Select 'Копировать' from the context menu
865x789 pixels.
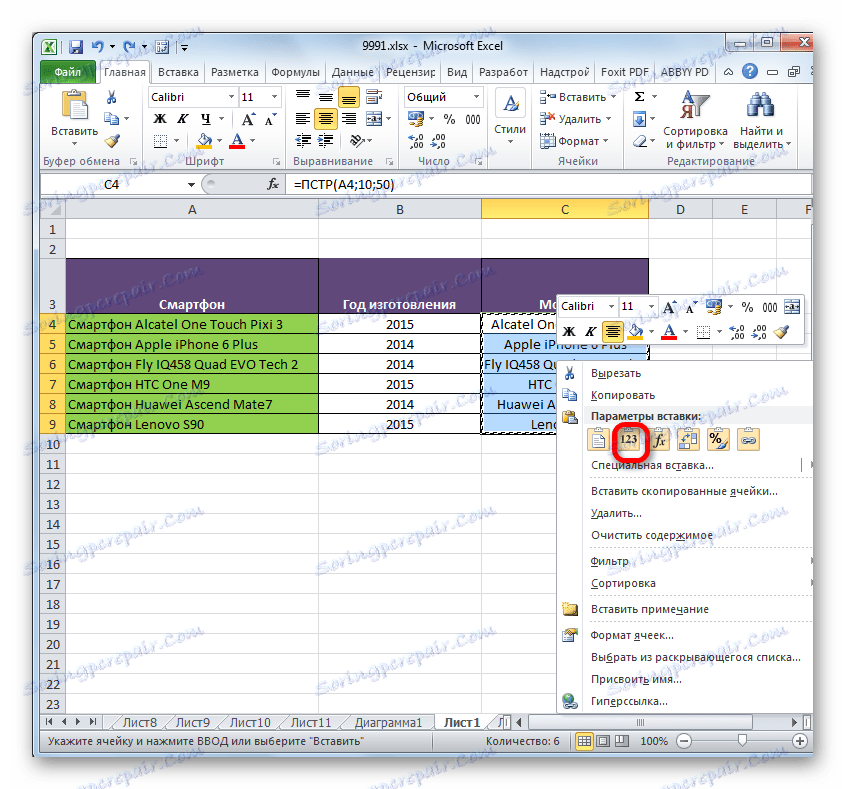pos(621,394)
